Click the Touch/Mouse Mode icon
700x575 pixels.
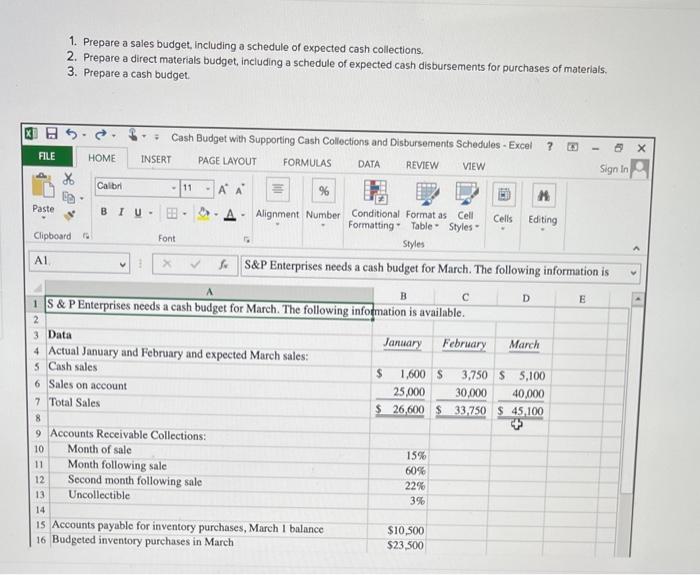133,134
